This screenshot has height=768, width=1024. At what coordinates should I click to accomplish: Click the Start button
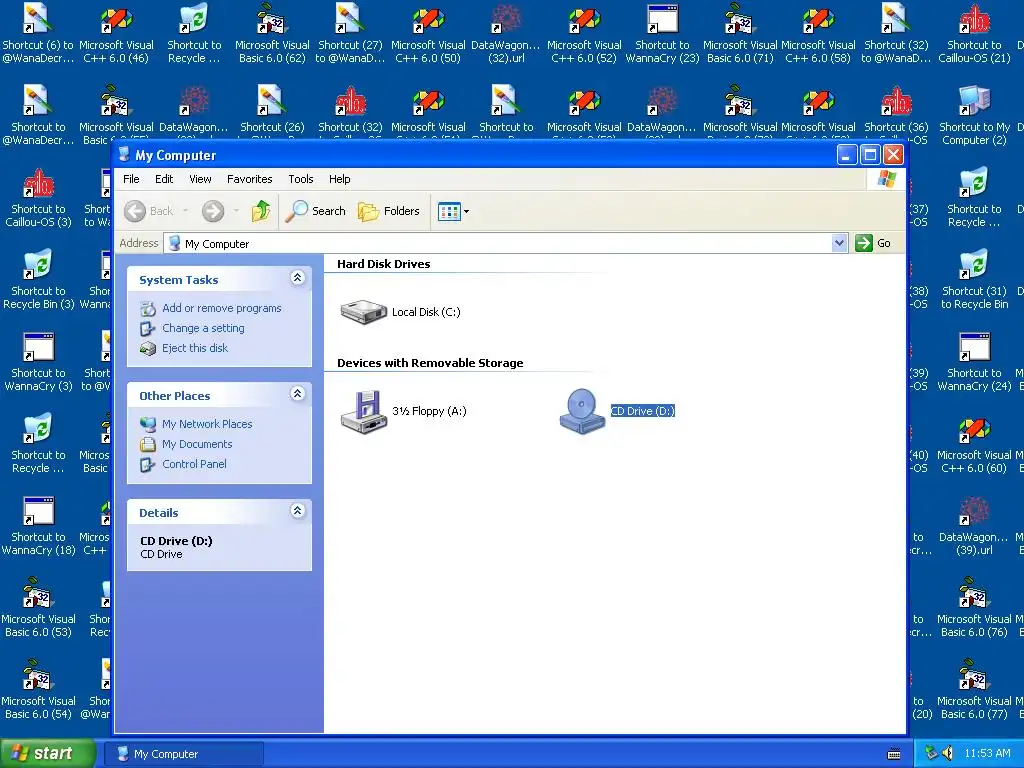48,754
